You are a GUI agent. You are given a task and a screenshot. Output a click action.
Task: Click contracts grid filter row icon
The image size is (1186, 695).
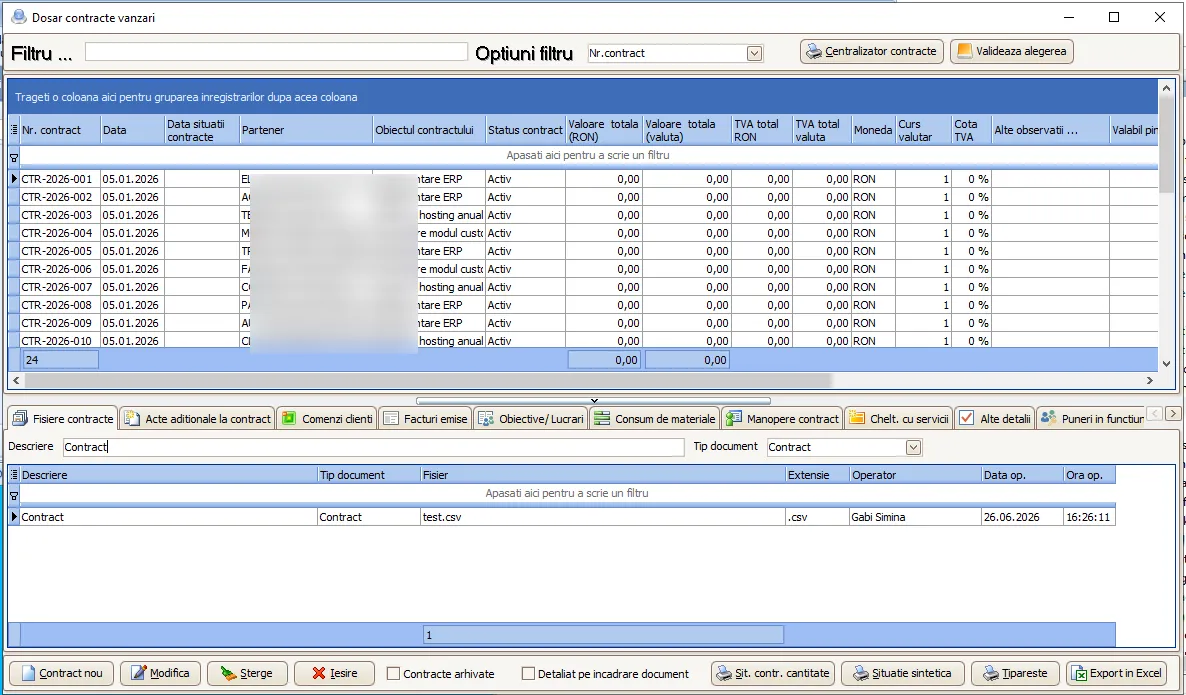coord(14,157)
